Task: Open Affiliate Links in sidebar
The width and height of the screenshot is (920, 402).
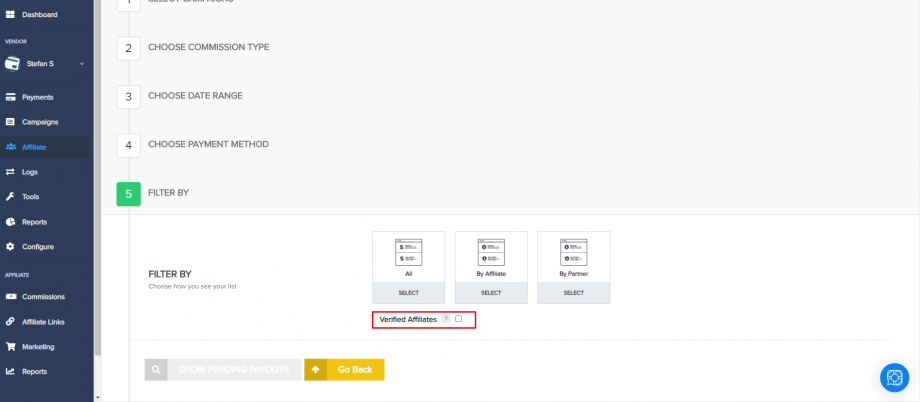Action: coord(43,322)
